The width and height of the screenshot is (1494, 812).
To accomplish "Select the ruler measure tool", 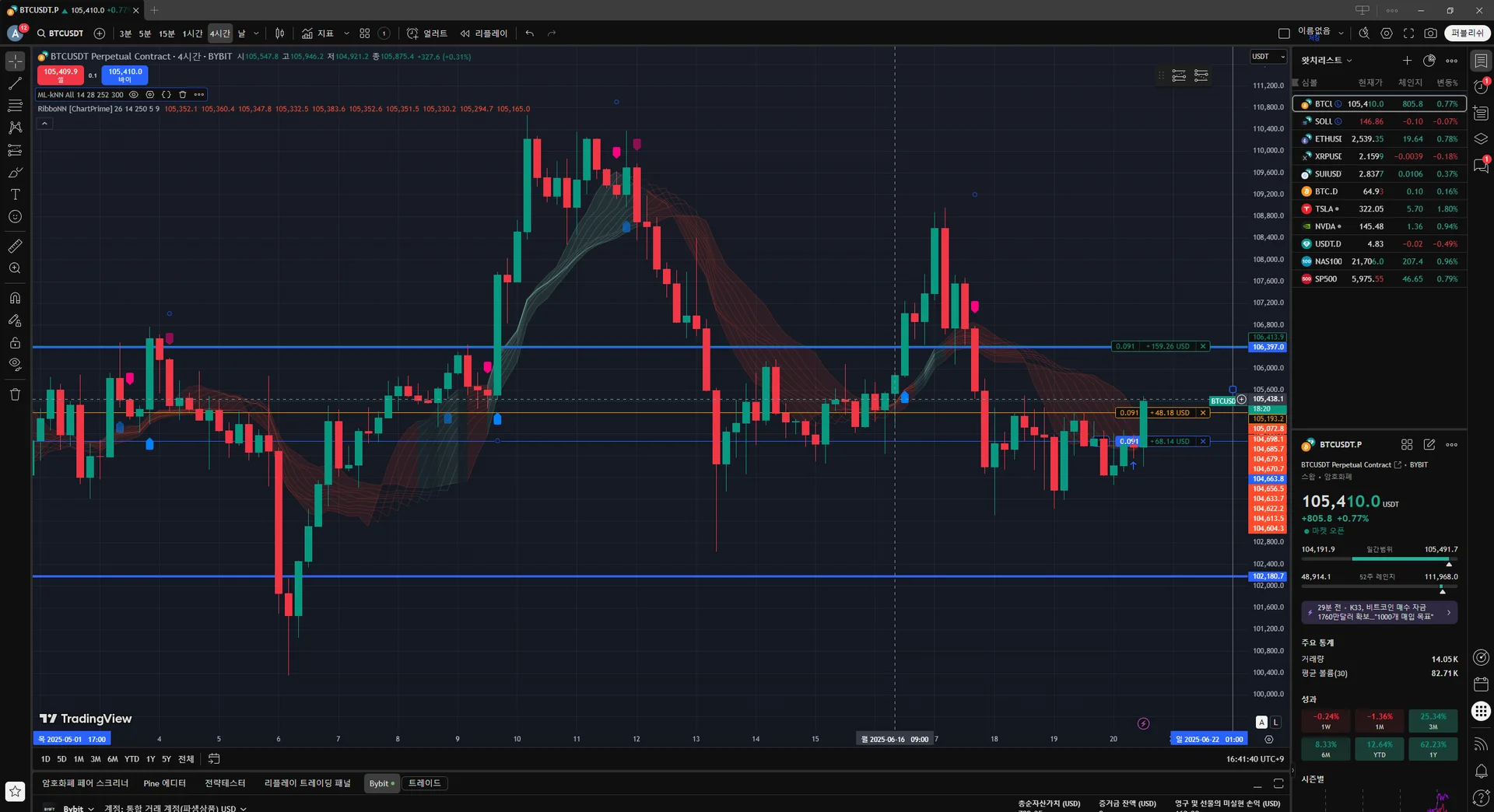I will point(15,246).
